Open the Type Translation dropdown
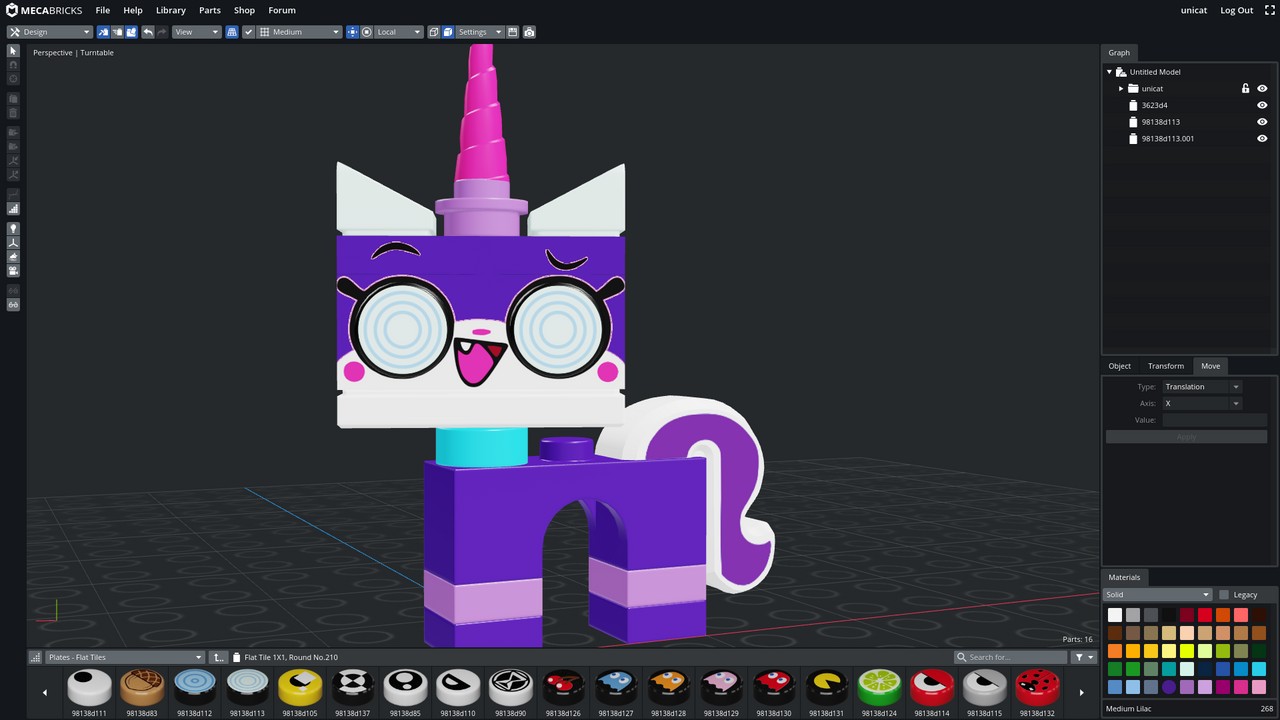 pyautogui.click(x=1201, y=386)
